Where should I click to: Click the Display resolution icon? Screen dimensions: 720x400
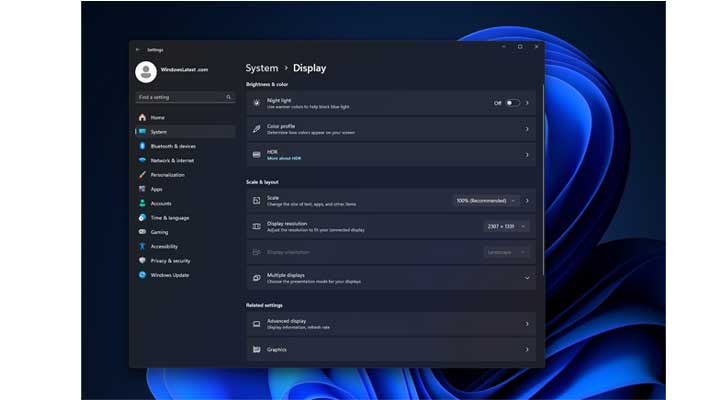pos(257,226)
